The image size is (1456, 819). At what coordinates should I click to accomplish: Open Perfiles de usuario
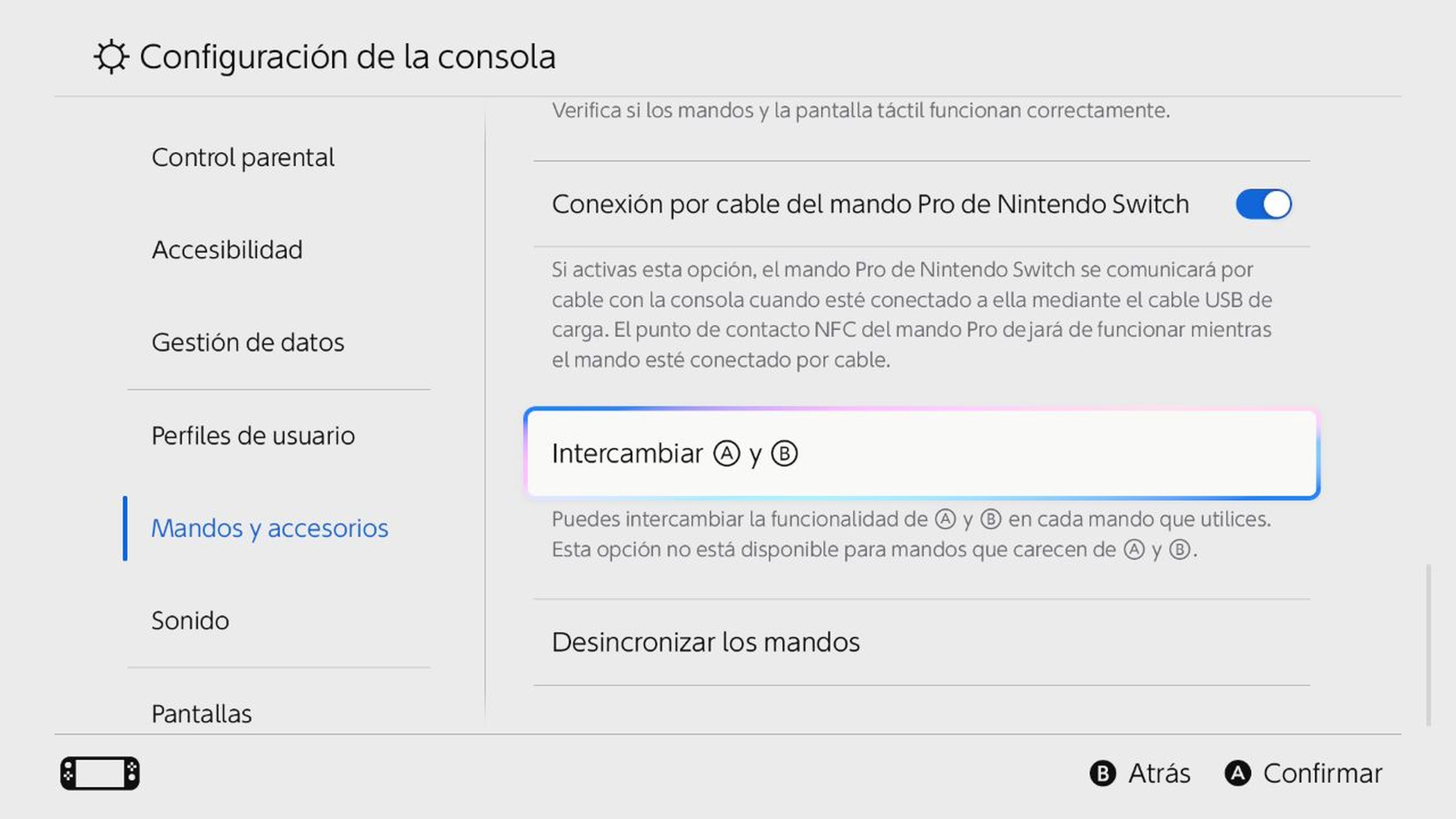[x=253, y=435]
